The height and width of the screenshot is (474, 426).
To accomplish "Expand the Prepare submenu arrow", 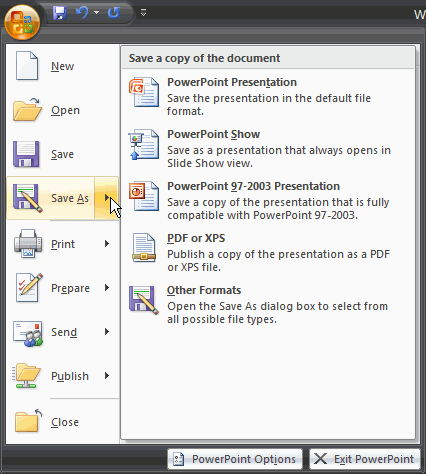I will [x=107, y=288].
